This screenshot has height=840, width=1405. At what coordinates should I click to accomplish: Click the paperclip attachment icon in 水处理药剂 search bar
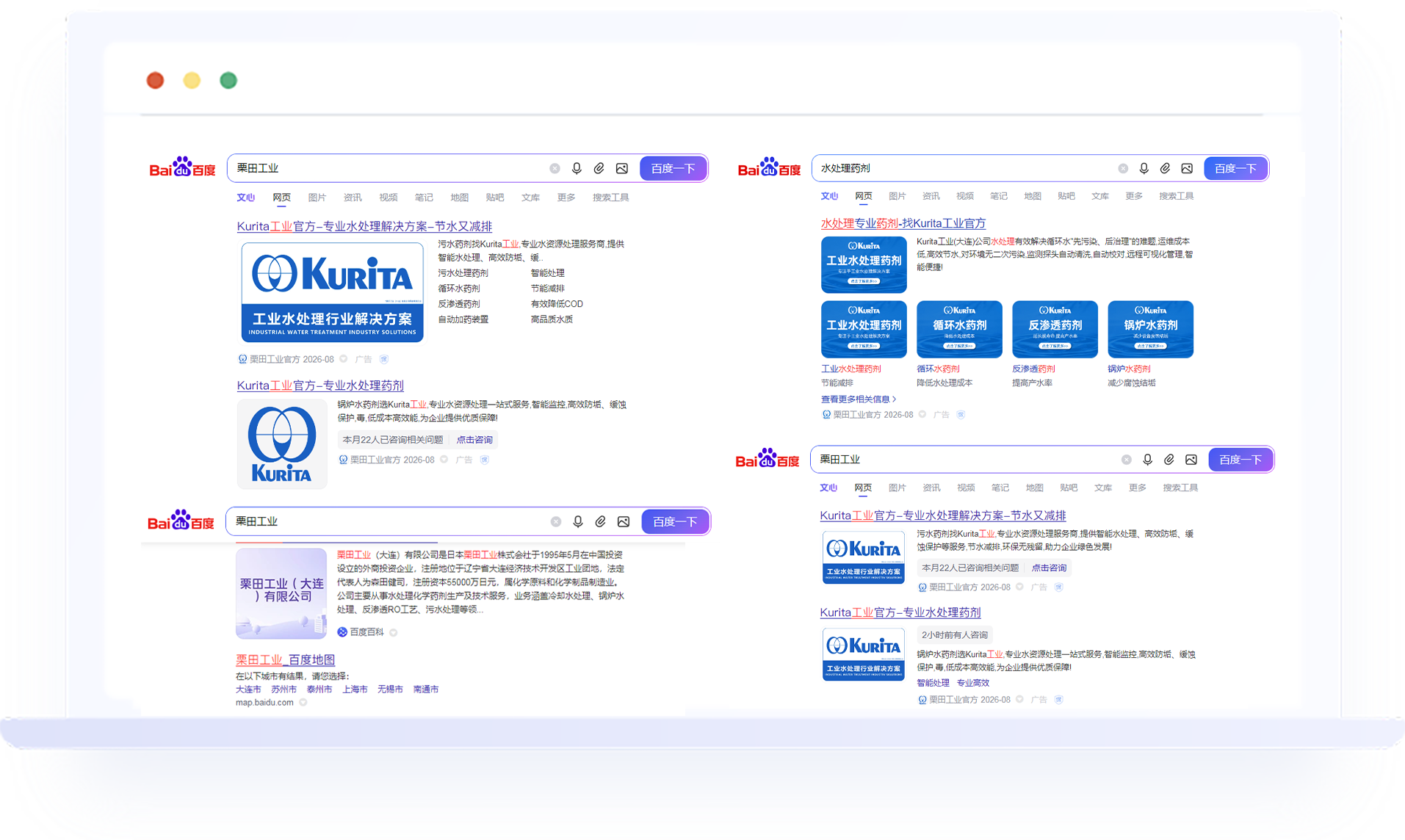[1165, 168]
